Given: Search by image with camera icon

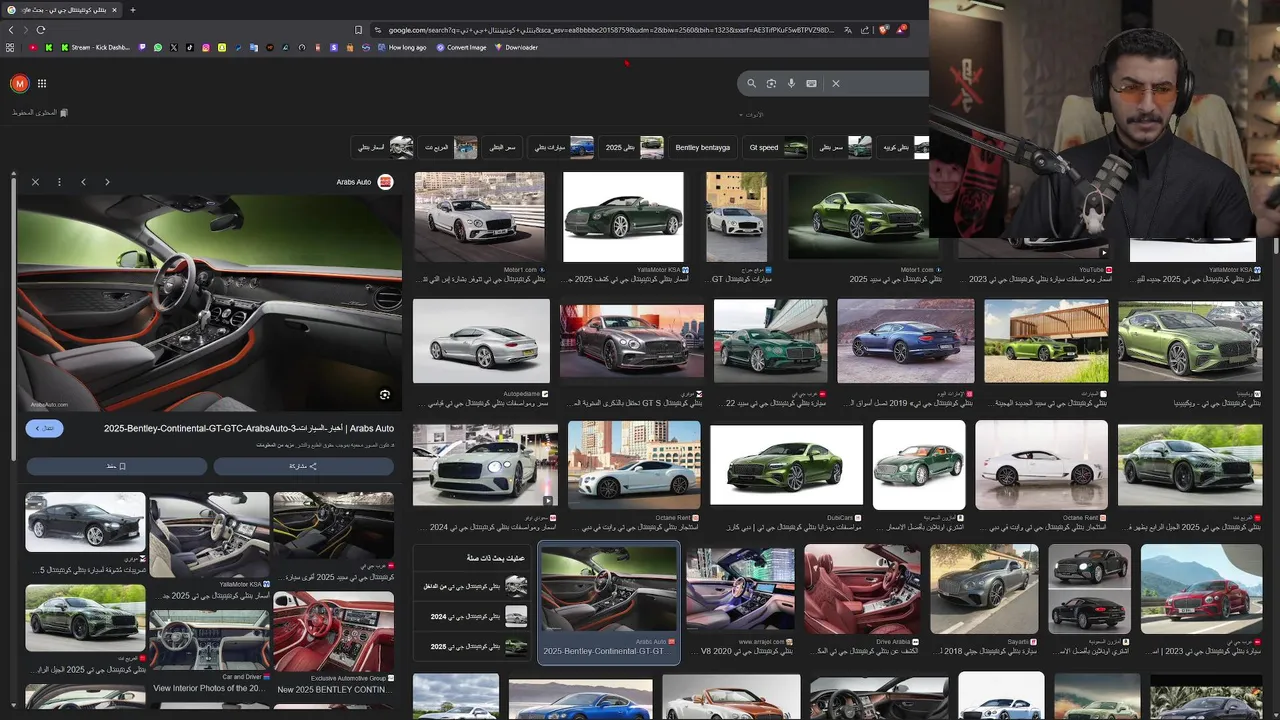Looking at the screenshot, I should point(771,83).
